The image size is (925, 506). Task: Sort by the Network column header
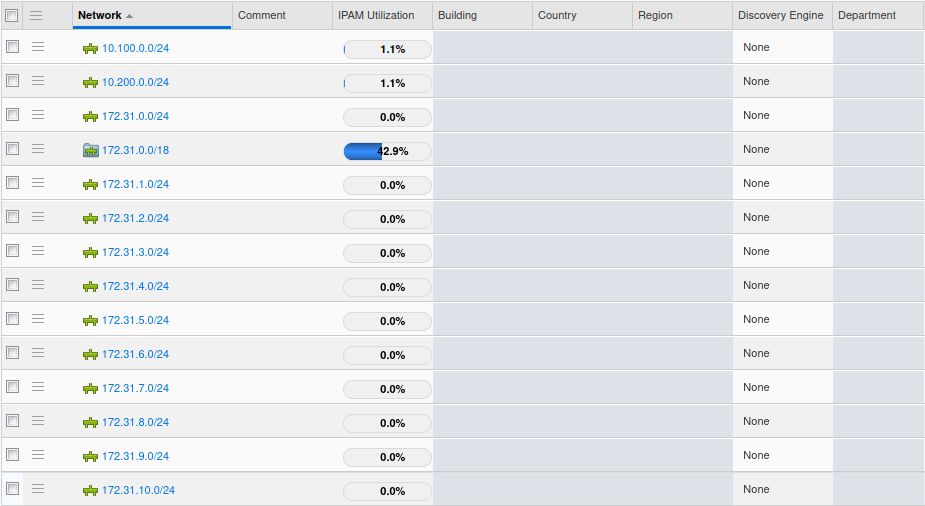pos(100,15)
